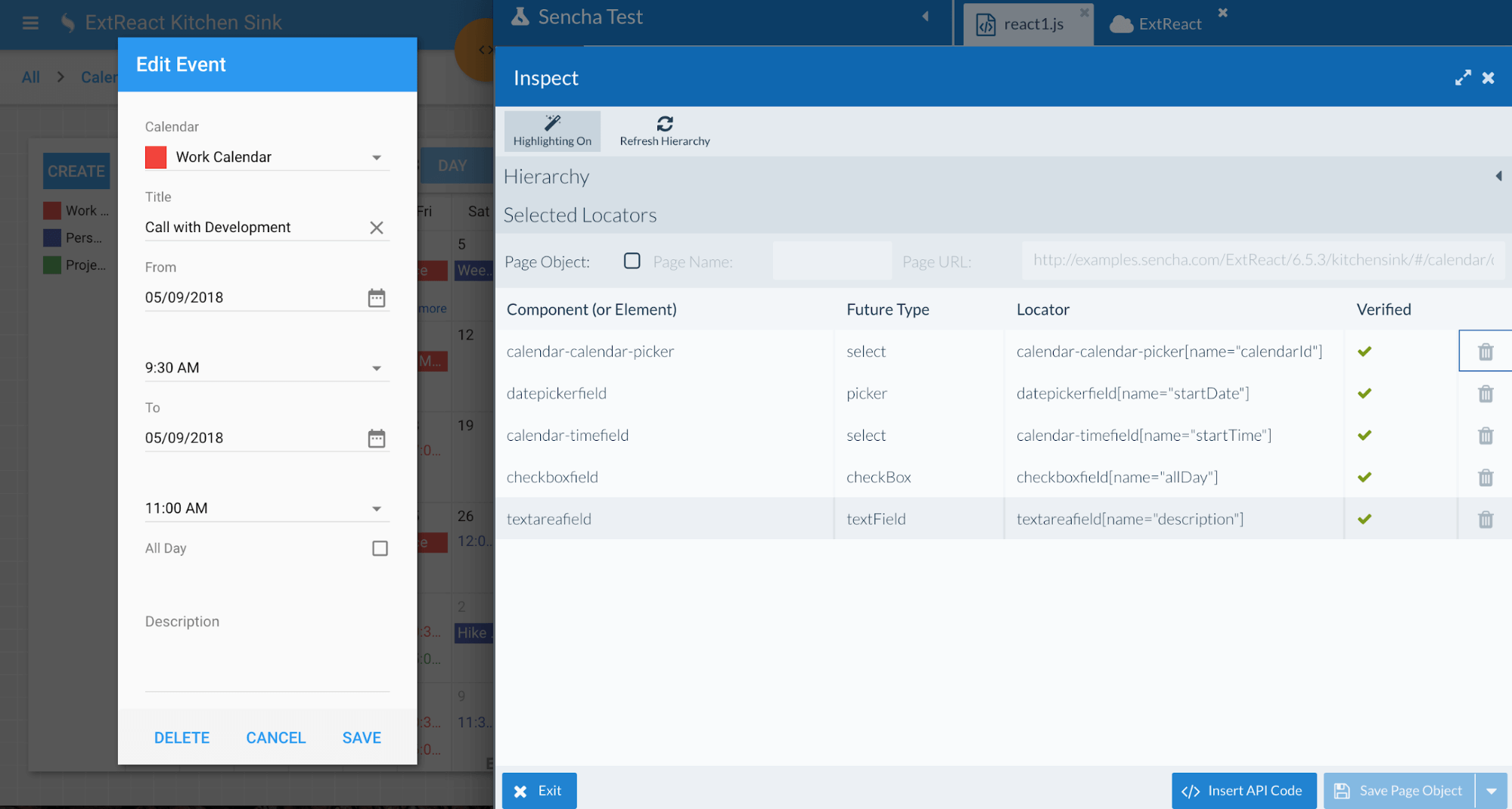Collapse the Sencha Test side panel arrow
The height and width of the screenshot is (809, 1512).
click(x=925, y=16)
